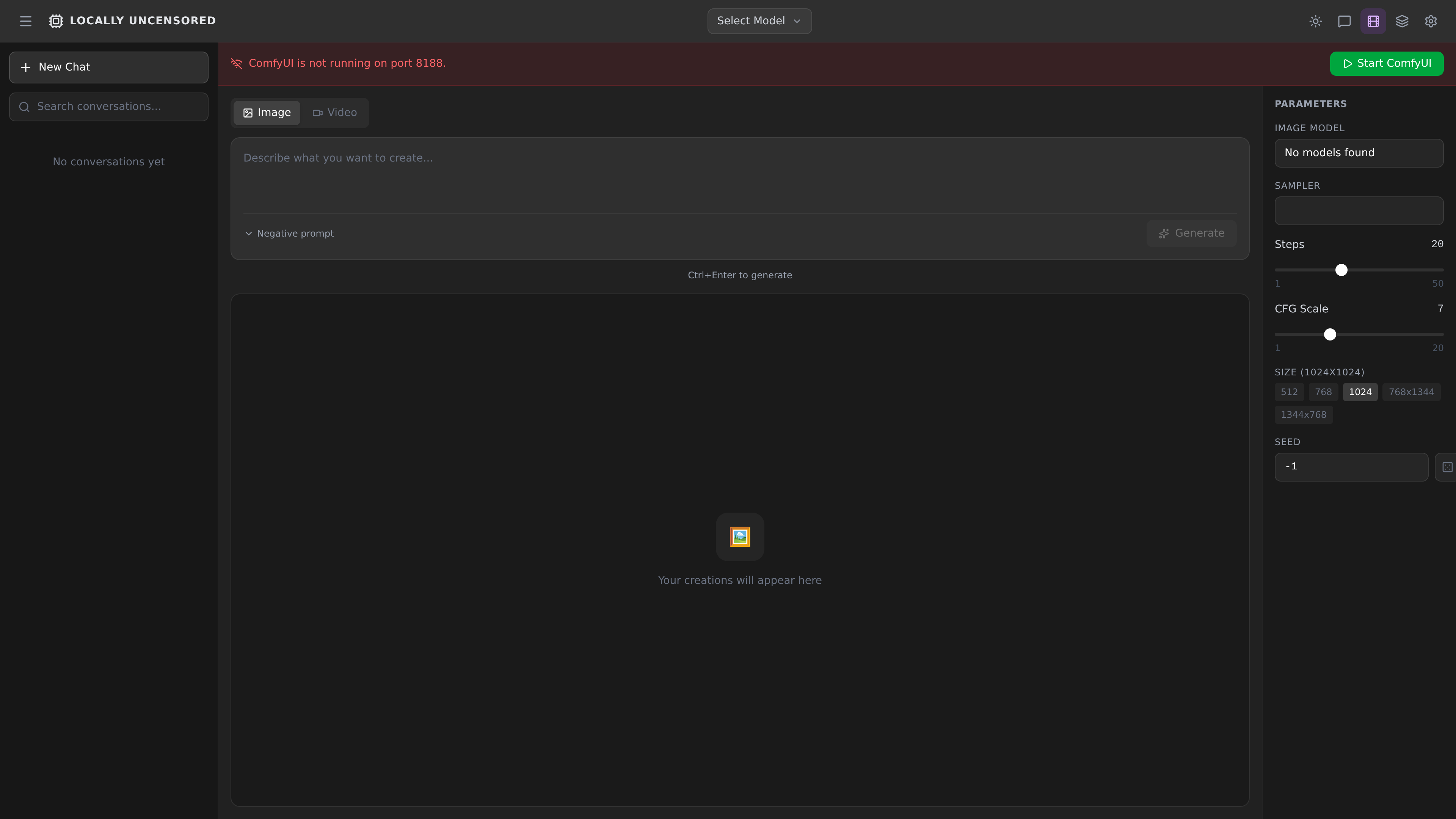Screen dimensions: 1456x819
Task: Select the 768x1344 size option
Action: (x=1411, y=392)
